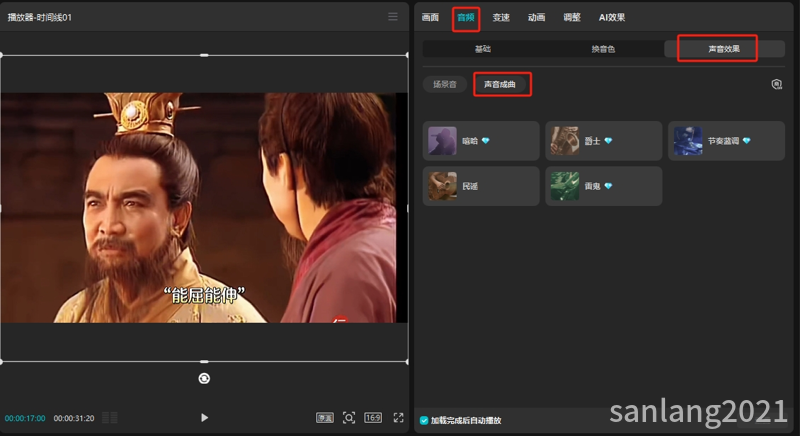
Task: Click the favorites icon beside sound filters
Action: [777, 84]
